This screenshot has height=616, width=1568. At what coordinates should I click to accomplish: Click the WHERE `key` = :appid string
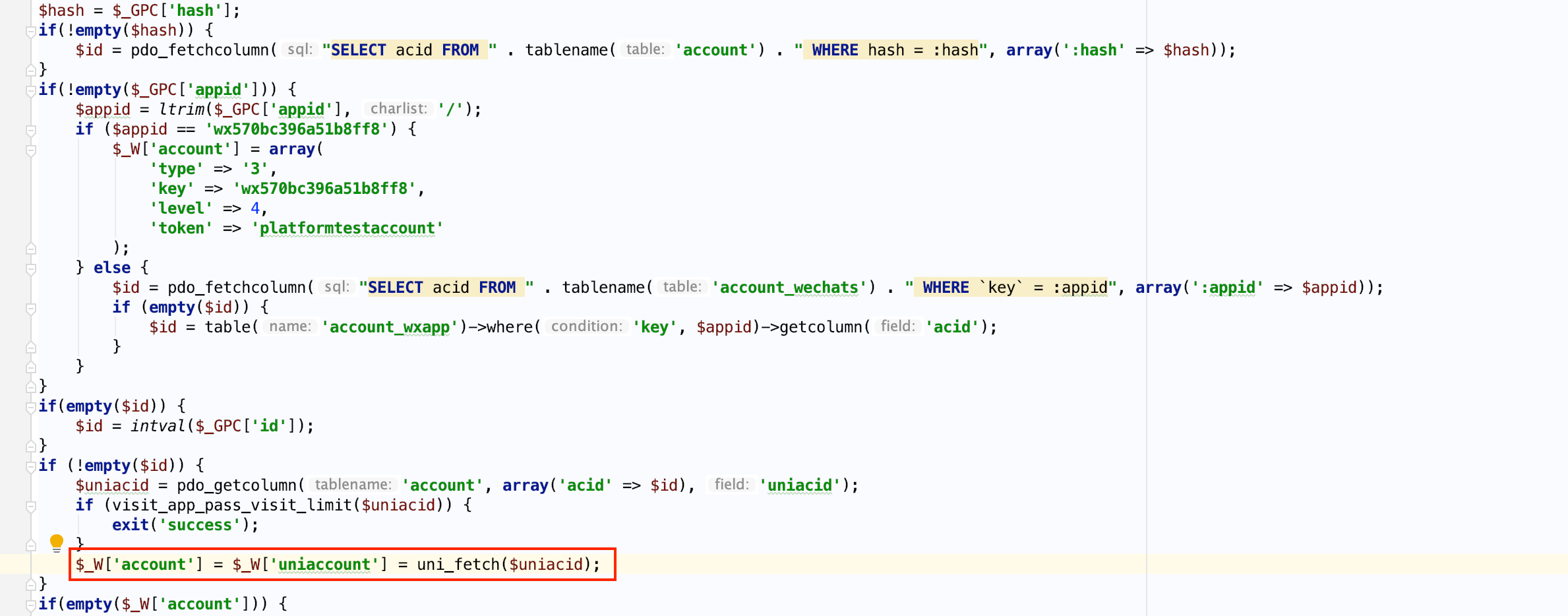1011,288
